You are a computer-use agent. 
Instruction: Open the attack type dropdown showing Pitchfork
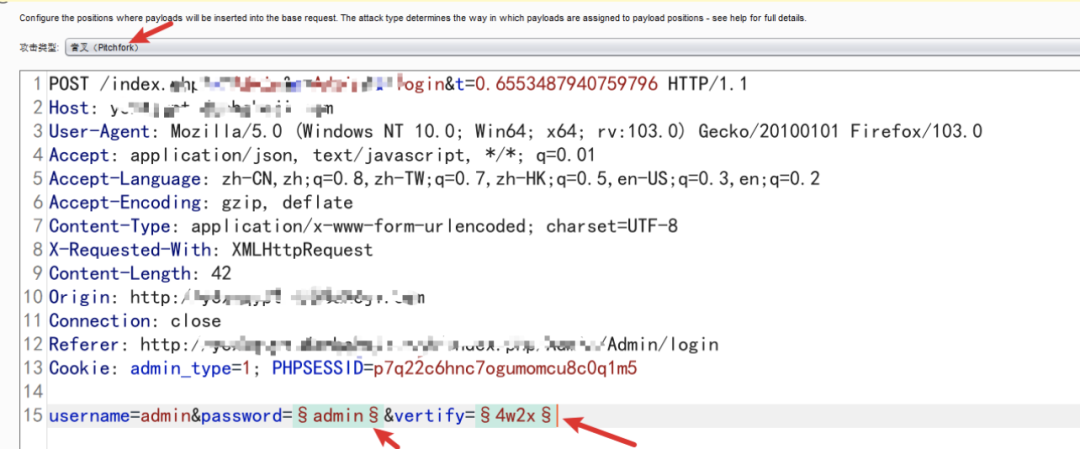[x=572, y=48]
